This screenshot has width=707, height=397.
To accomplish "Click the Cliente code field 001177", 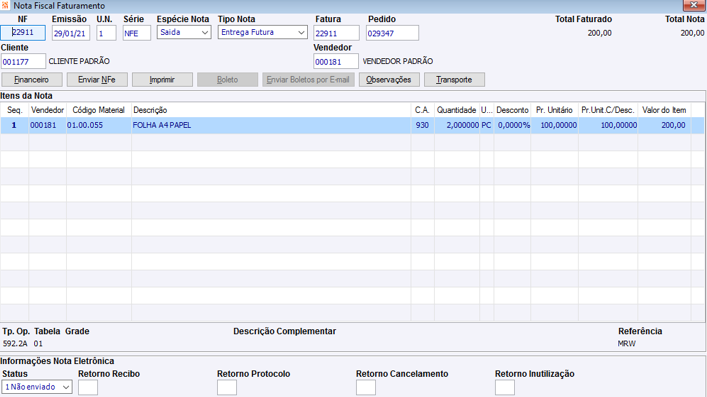I will pyautogui.click(x=23, y=61).
